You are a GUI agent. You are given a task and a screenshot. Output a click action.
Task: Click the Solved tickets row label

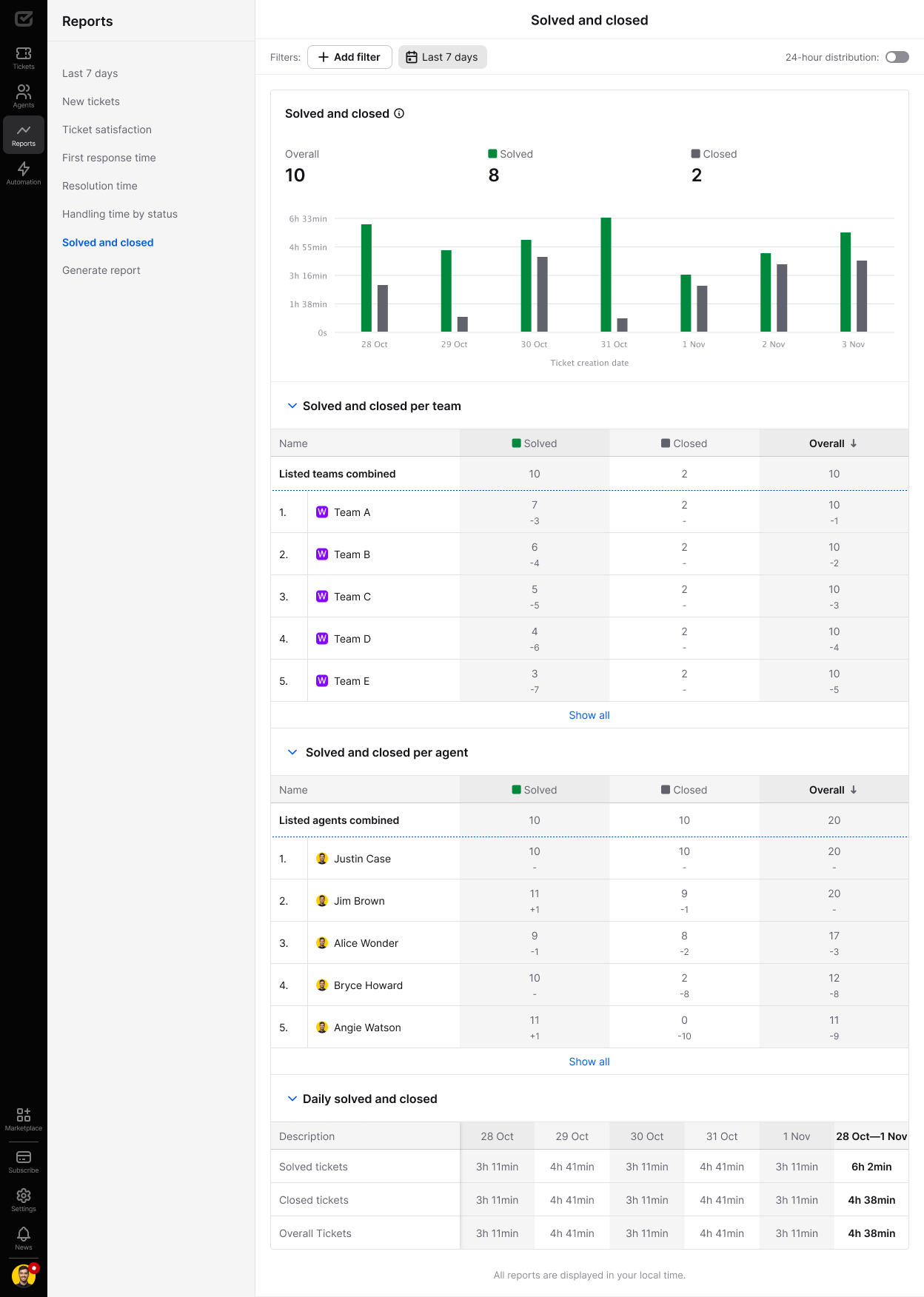point(313,1167)
